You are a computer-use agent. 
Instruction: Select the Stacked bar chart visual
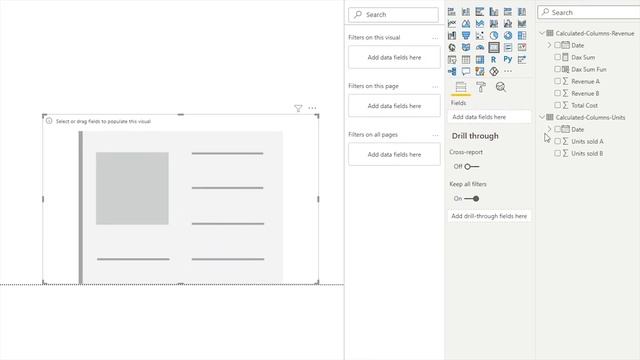click(452, 12)
